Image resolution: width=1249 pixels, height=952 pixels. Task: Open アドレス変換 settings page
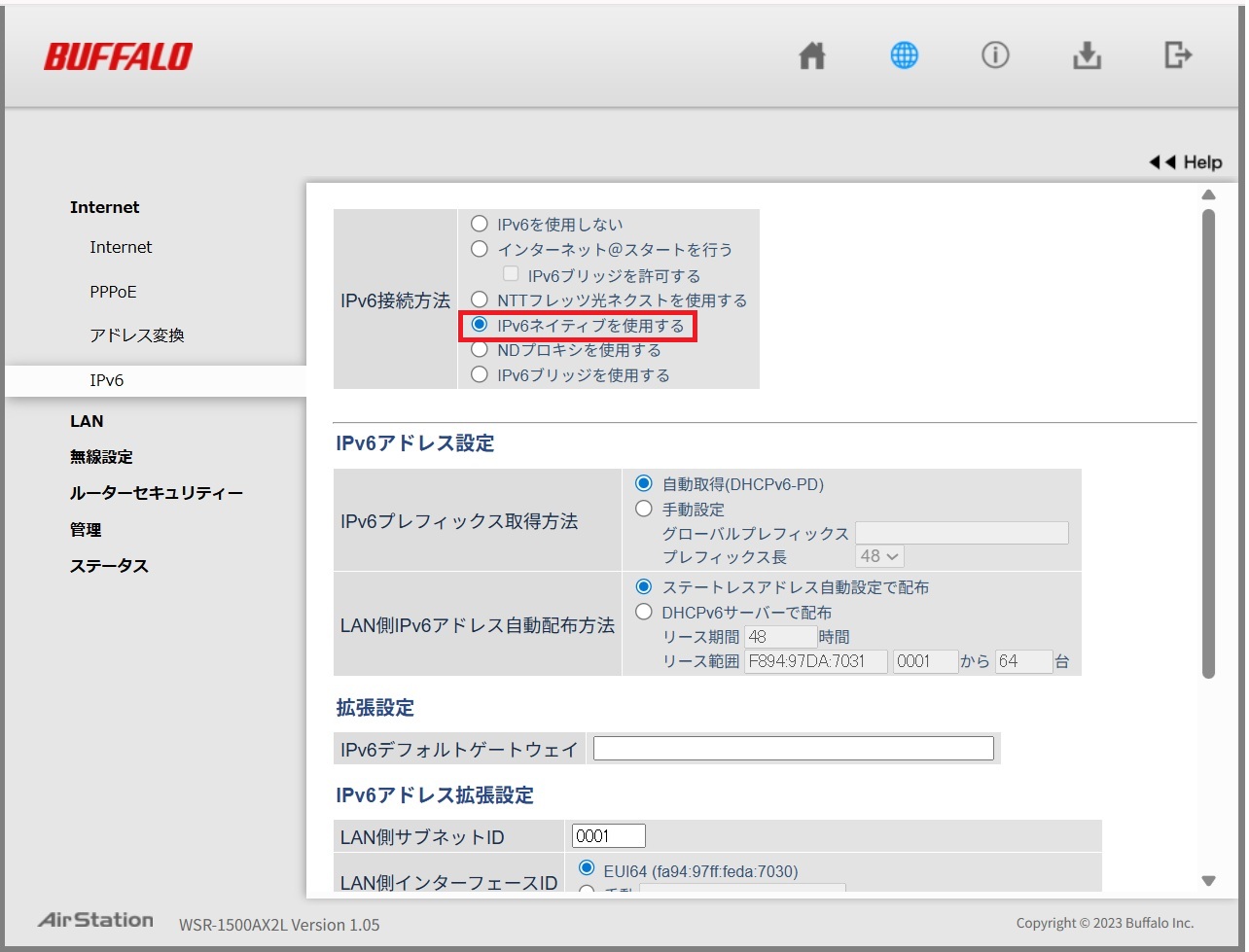(137, 335)
